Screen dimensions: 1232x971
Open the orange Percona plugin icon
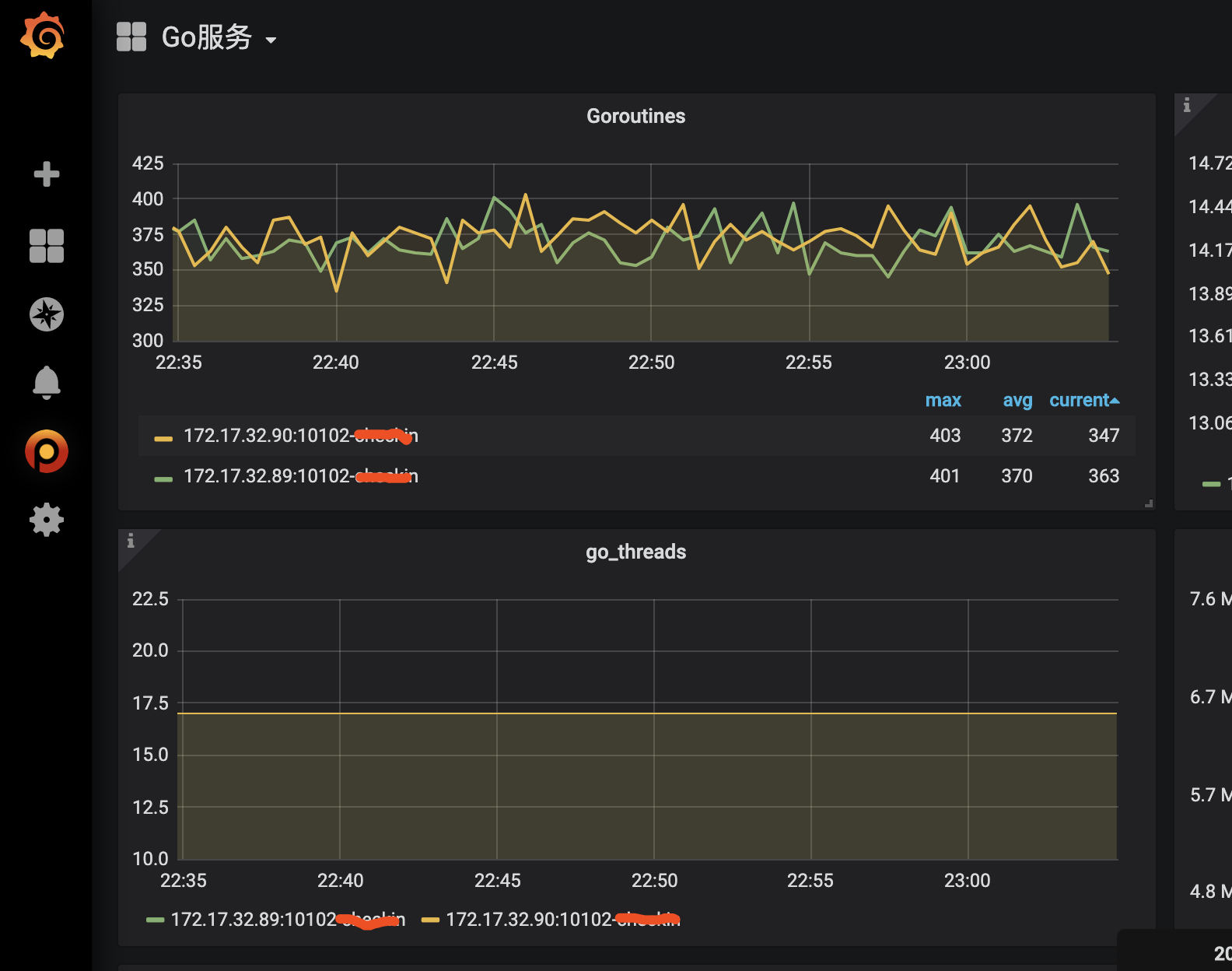(47, 451)
